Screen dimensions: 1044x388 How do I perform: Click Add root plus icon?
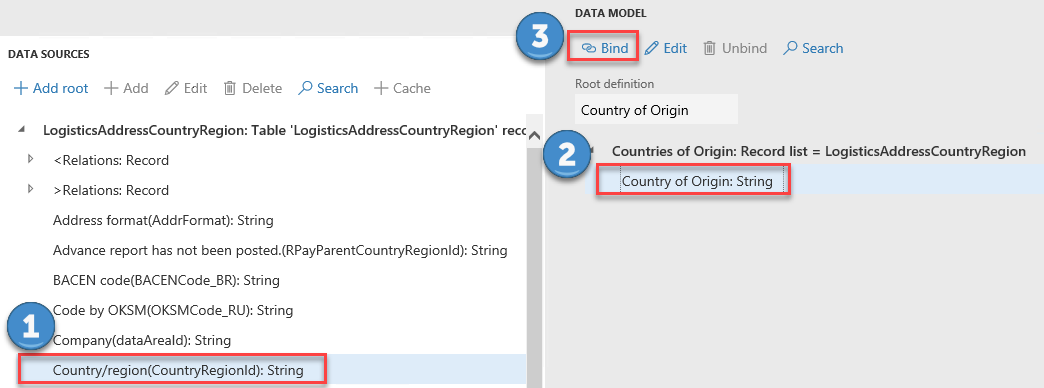pos(21,88)
